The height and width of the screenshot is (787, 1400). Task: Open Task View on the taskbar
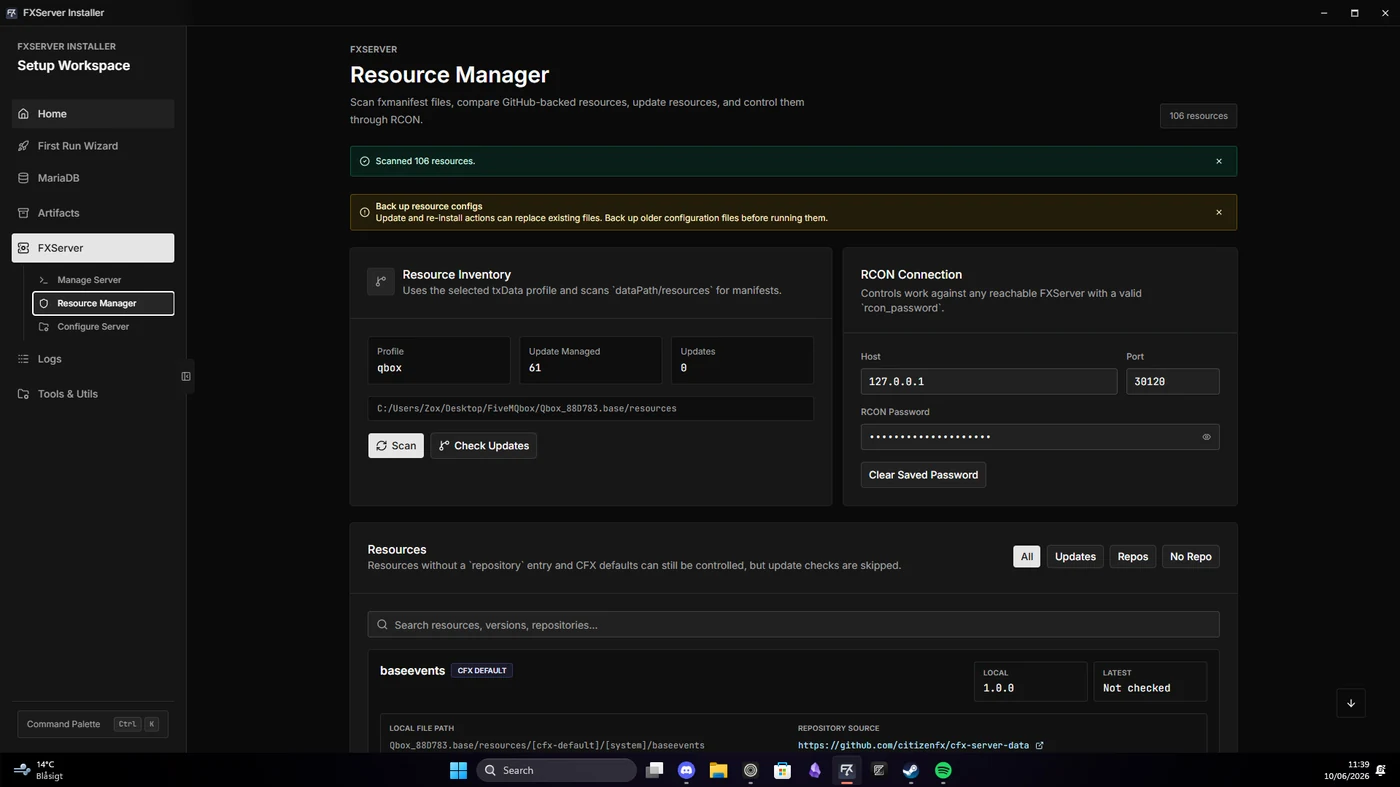[x=654, y=770]
